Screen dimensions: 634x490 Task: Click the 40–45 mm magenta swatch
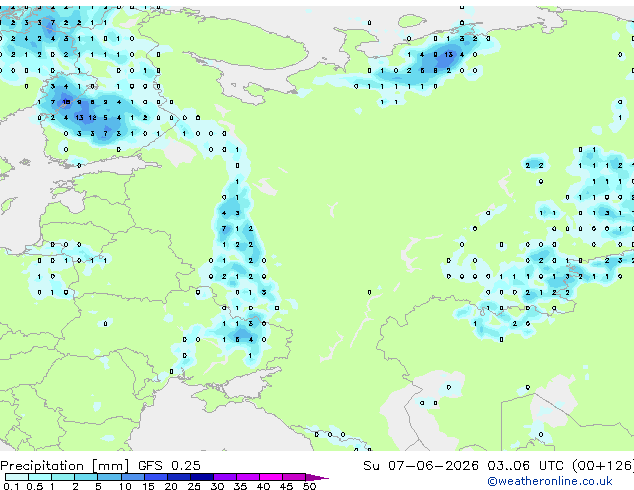271,477
